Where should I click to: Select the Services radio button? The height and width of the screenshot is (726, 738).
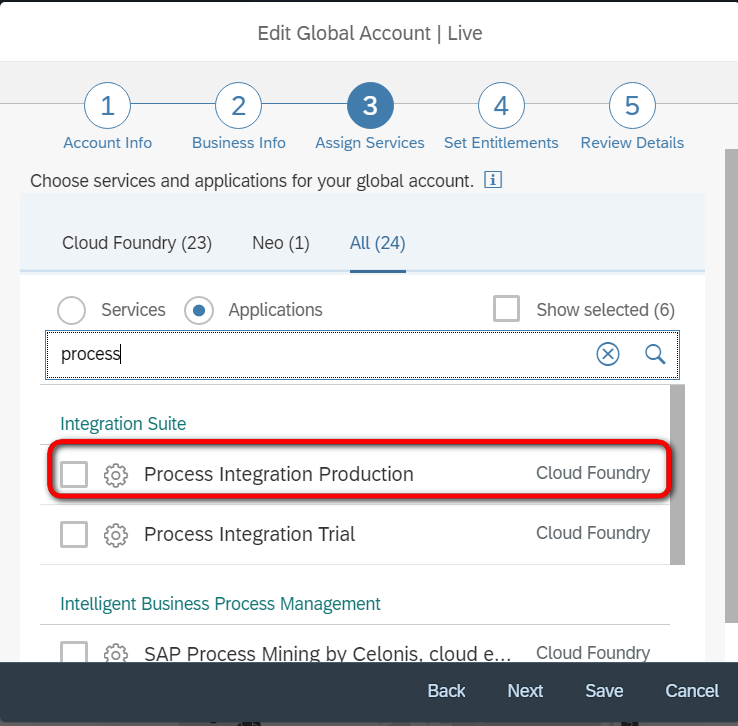pyautogui.click(x=71, y=310)
